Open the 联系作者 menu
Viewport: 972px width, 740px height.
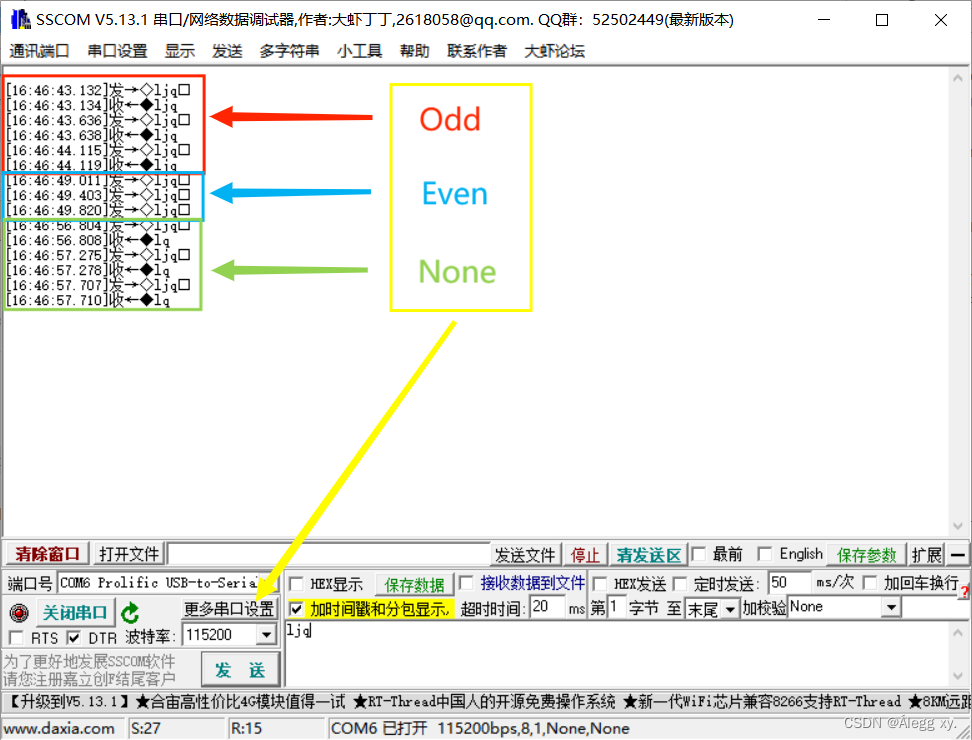[x=477, y=51]
